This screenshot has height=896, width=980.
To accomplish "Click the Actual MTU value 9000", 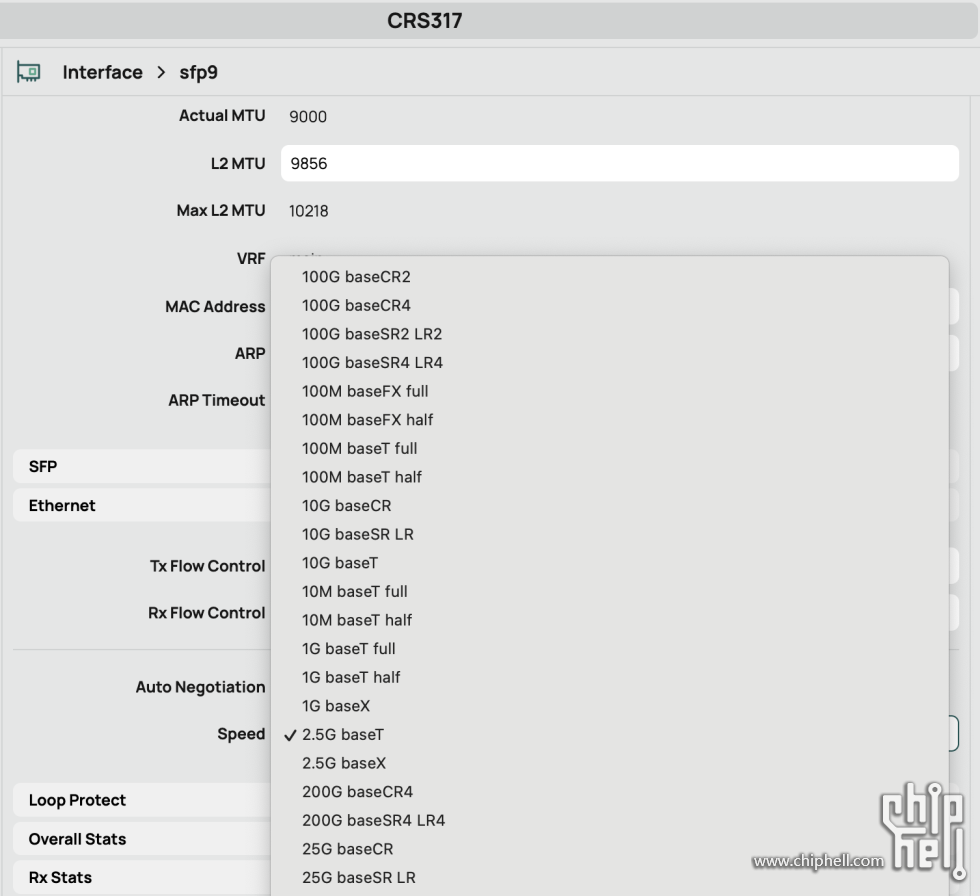I will [x=308, y=117].
